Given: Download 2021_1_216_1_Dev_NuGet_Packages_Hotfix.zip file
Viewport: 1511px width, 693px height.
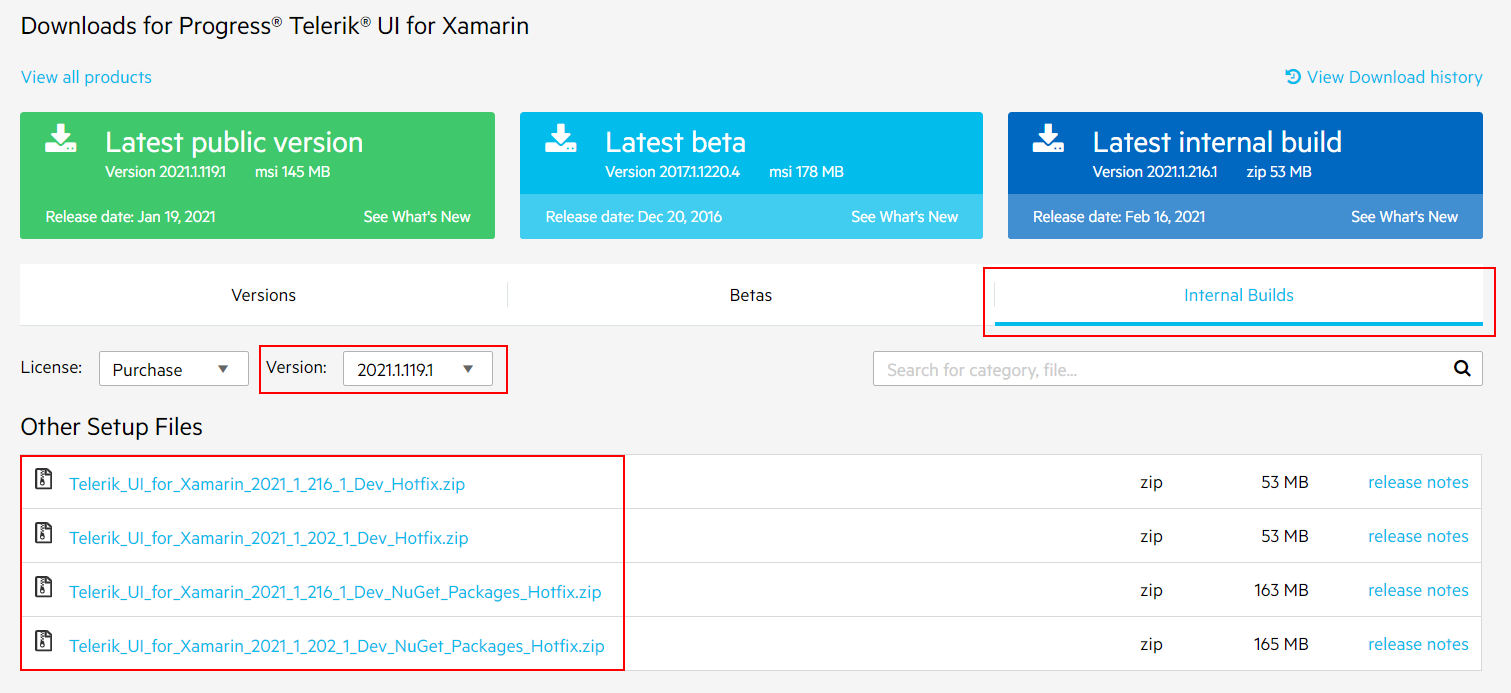Looking at the screenshot, I should [335, 592].
